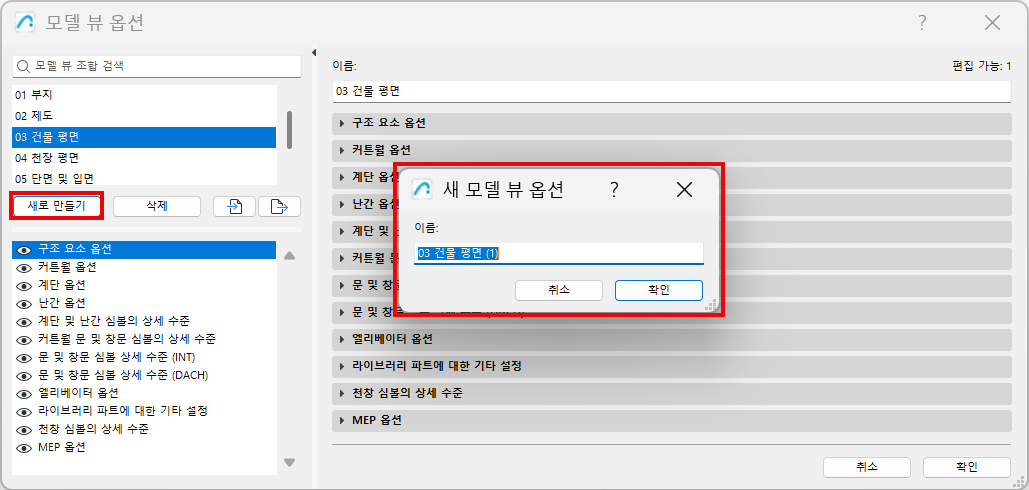This screenshot has height=490, width=1029.
Task: Toggle eye for 문 및 창문 심볼 상세 수준 (DACH)
Action: [x=24, y=376]
